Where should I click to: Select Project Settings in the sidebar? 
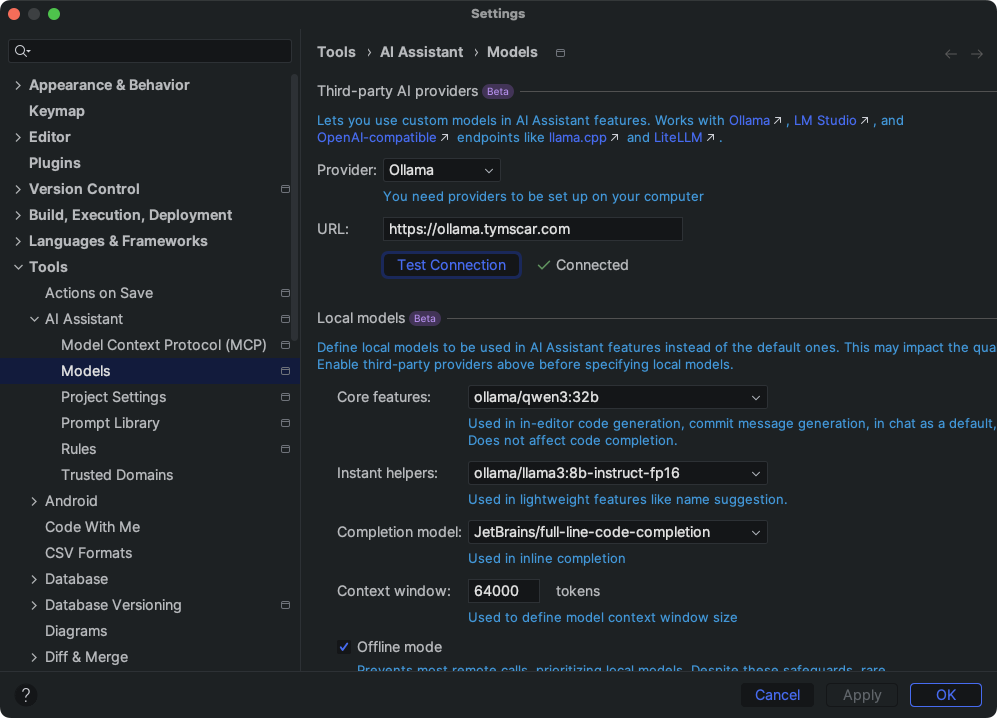pyautogui.click(x=113, y=397)
